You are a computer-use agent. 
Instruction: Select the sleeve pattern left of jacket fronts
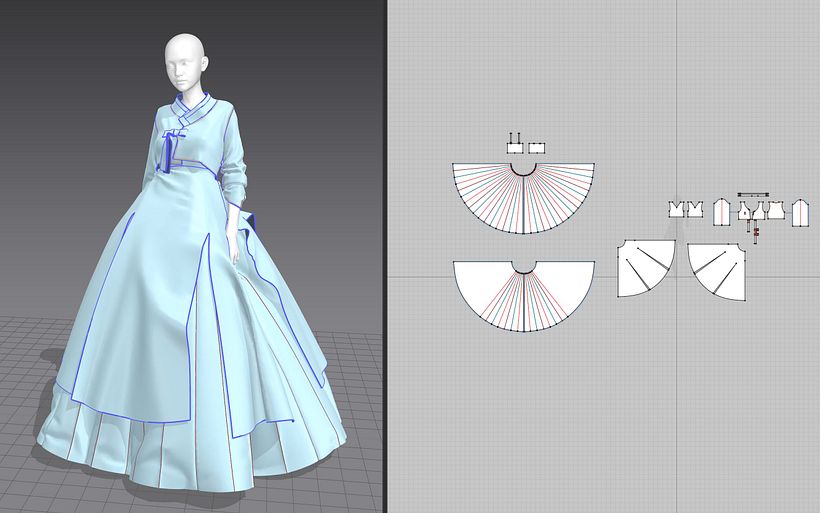click(x=722, y=212)
